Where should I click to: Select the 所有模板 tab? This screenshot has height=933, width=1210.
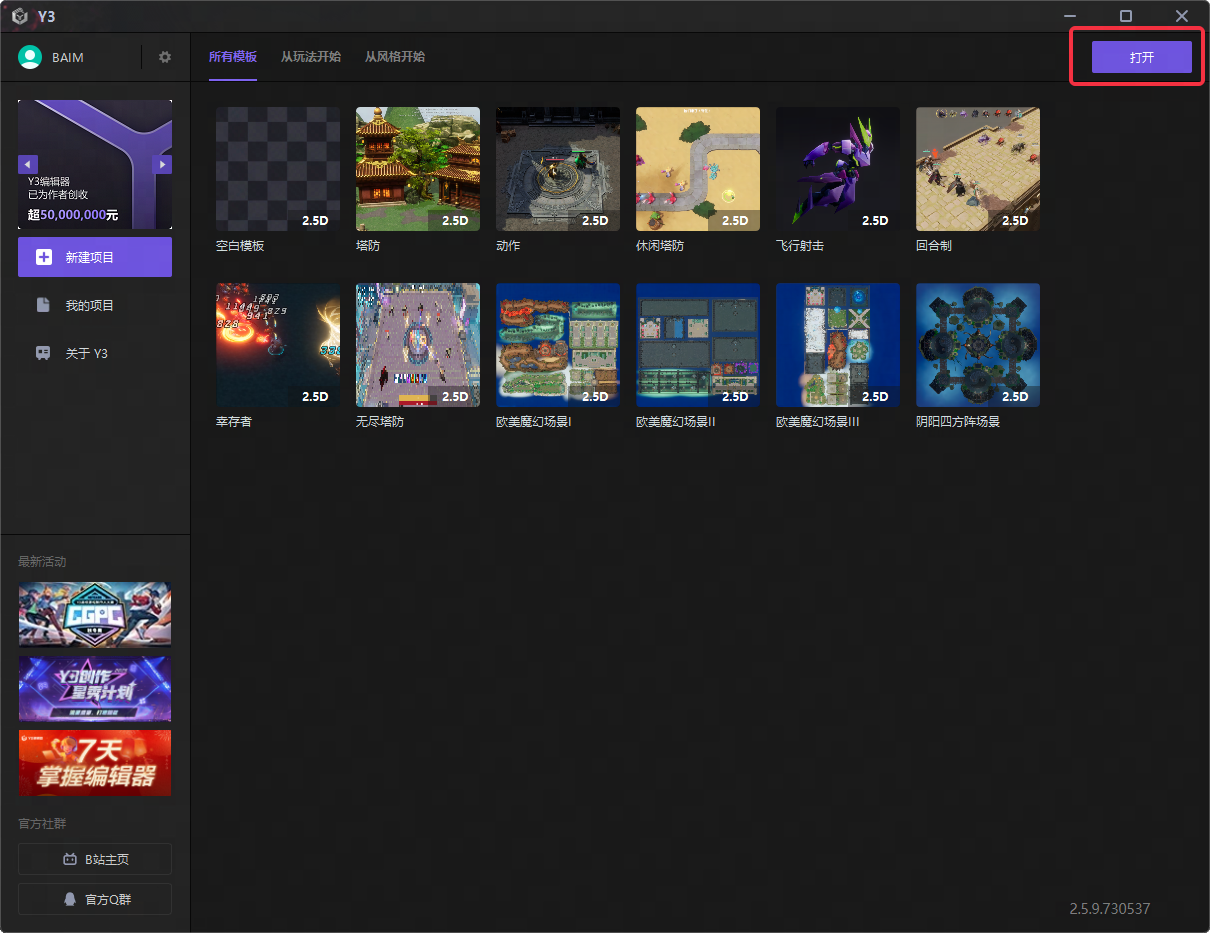[x=232, y=57]
